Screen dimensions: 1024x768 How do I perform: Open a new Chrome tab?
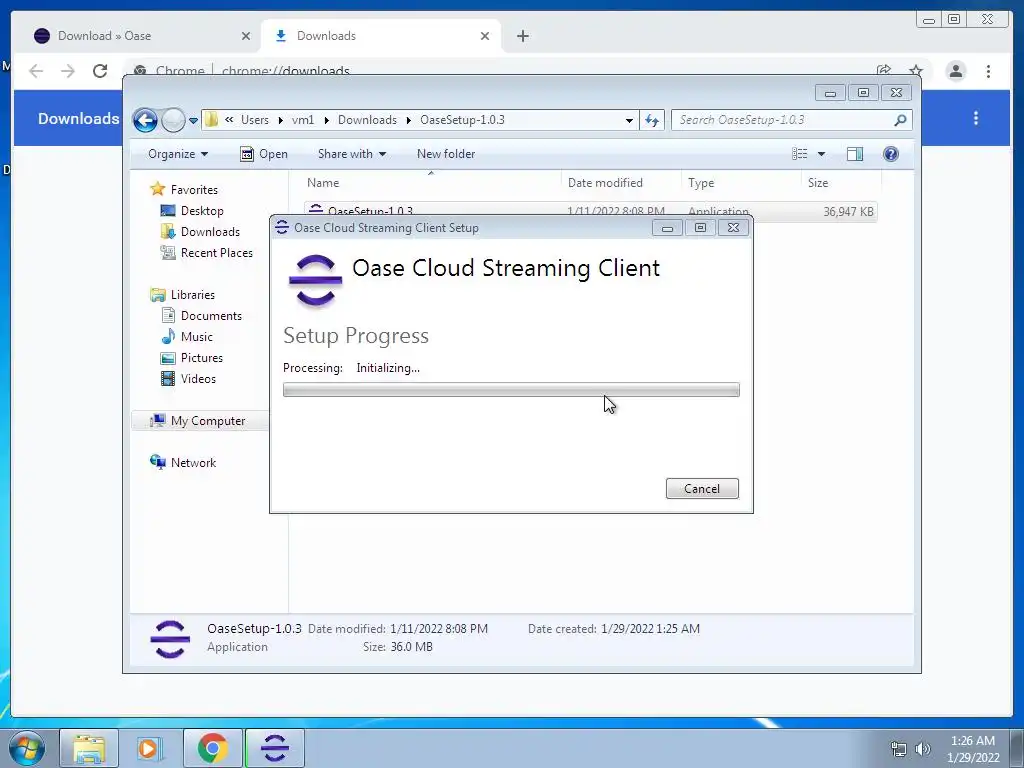point(522,37)
